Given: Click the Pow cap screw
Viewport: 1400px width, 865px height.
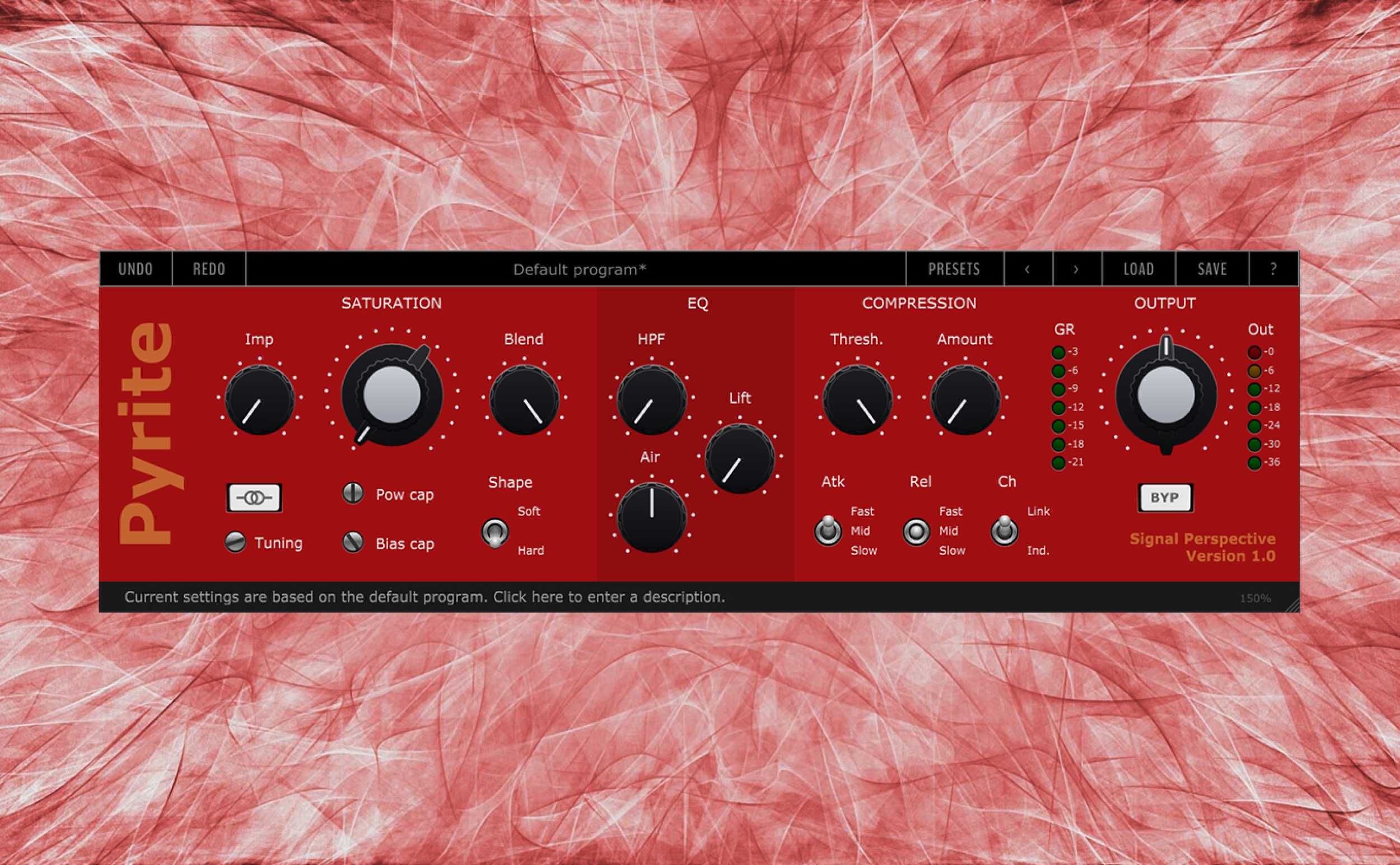Looking at the screenshot, I should tap(353, 492).
